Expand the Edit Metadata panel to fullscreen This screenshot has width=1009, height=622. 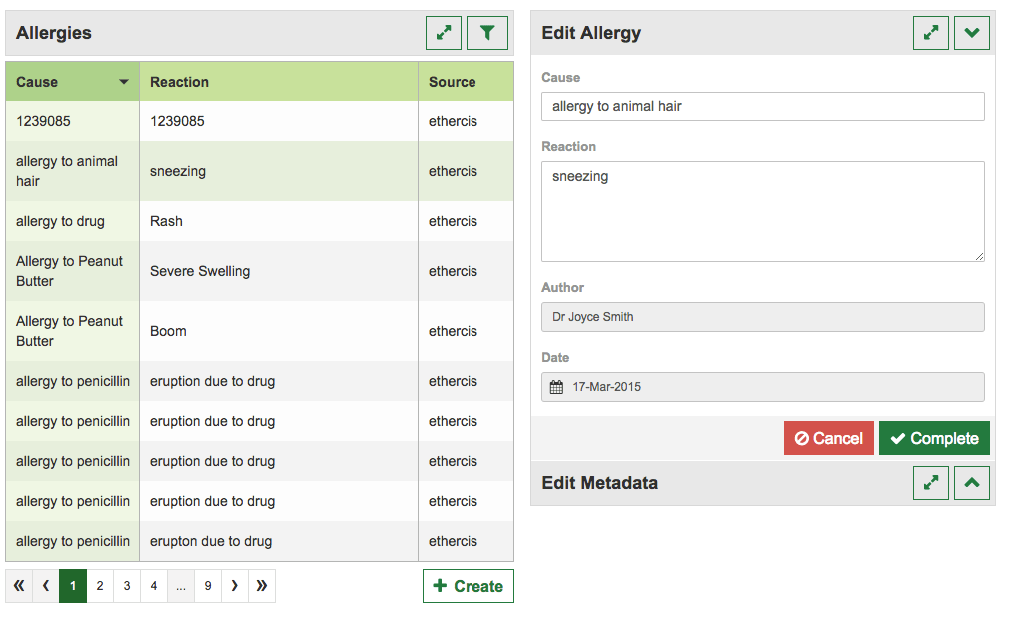931,483
